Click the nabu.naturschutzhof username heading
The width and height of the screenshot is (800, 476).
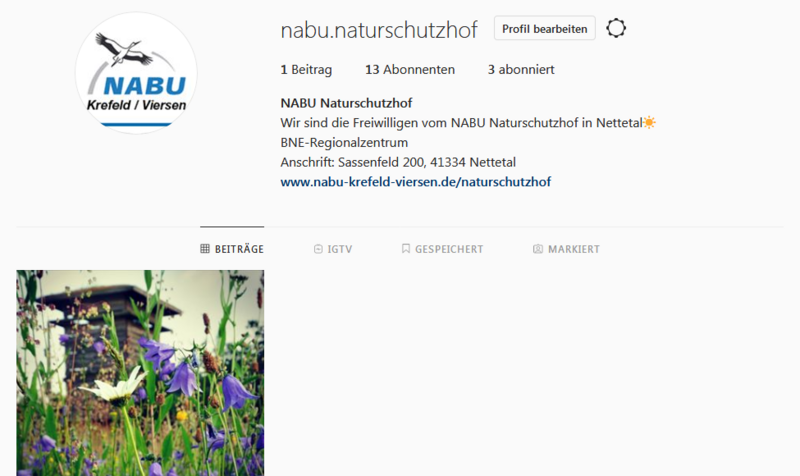pyautogui.click(x=379, y=30)
